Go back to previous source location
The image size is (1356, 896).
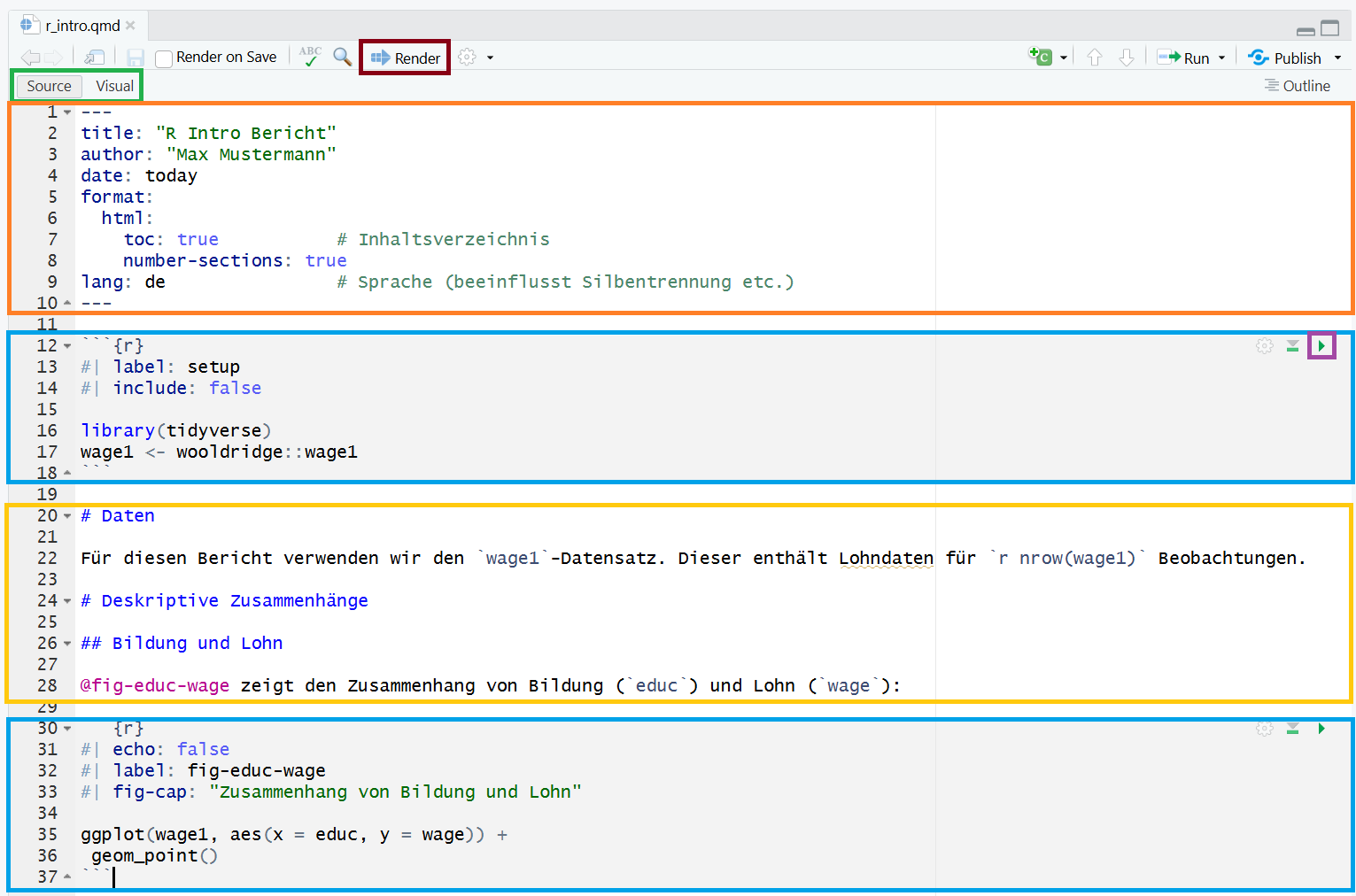30,58
